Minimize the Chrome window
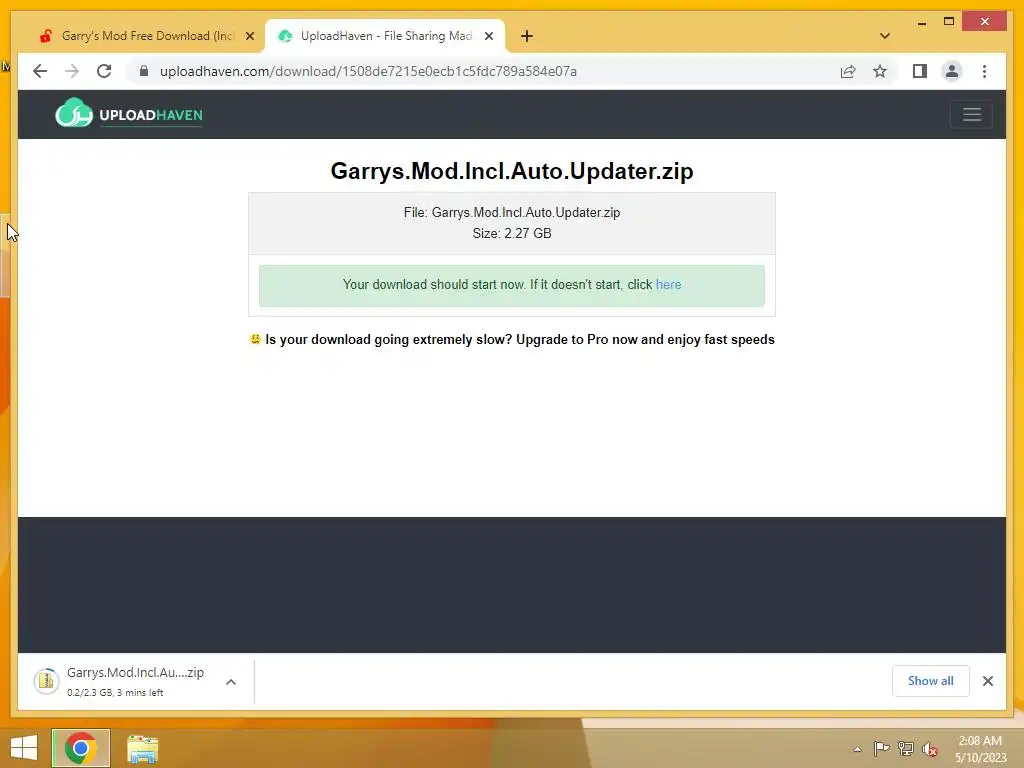The width and height of the screenshot is (1024, 768). point(921,22)
